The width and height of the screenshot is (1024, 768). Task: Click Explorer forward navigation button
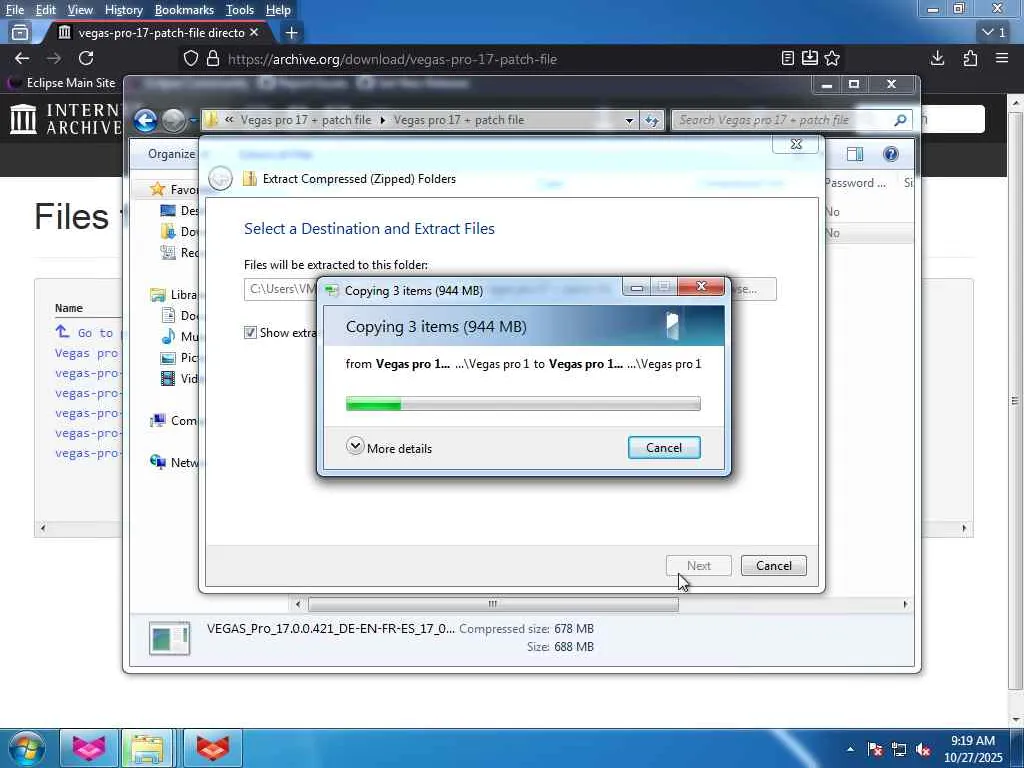pyautogui.click(x=173, y=120)
